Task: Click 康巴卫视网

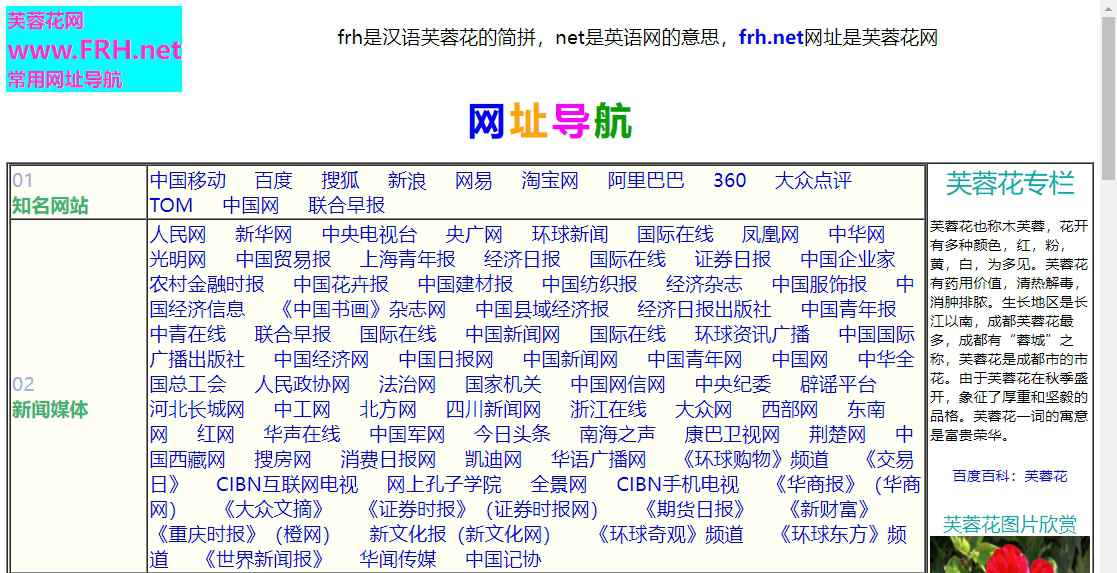Action: [732, 435]
